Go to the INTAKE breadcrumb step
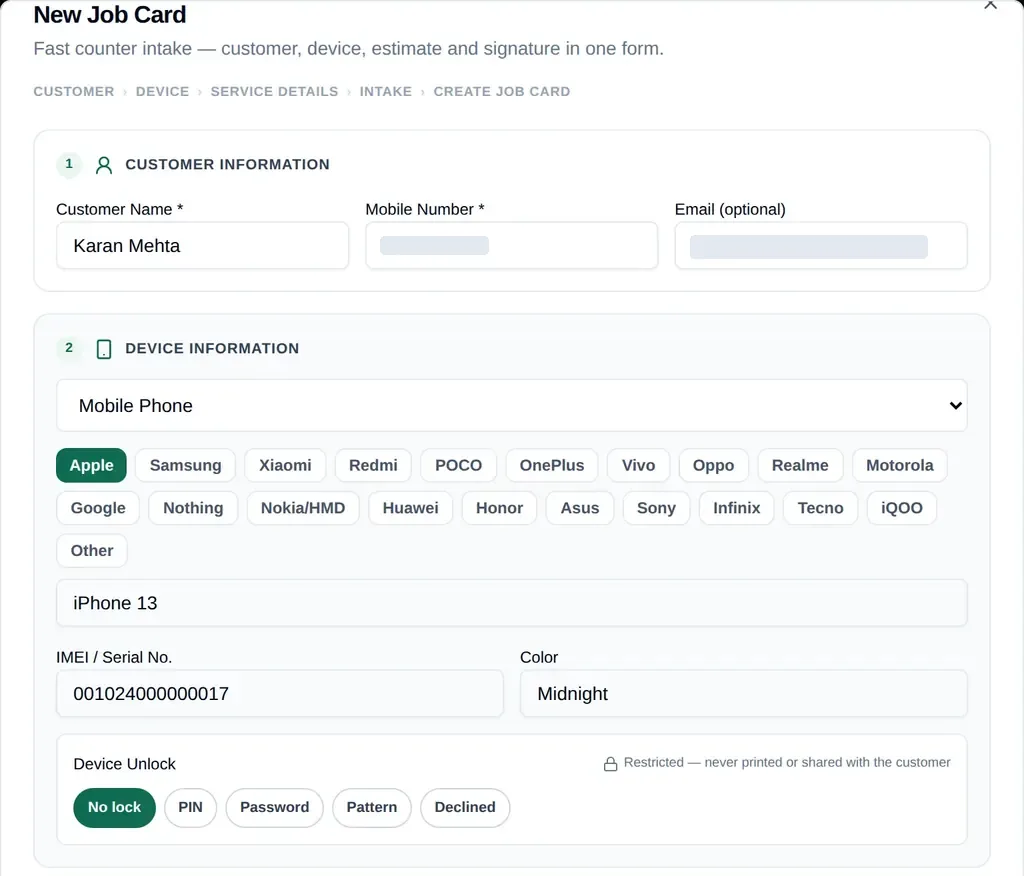Image resolution: width=1024 pixels, height=876 pixels. pyautogui.click(x=386, y=91)
